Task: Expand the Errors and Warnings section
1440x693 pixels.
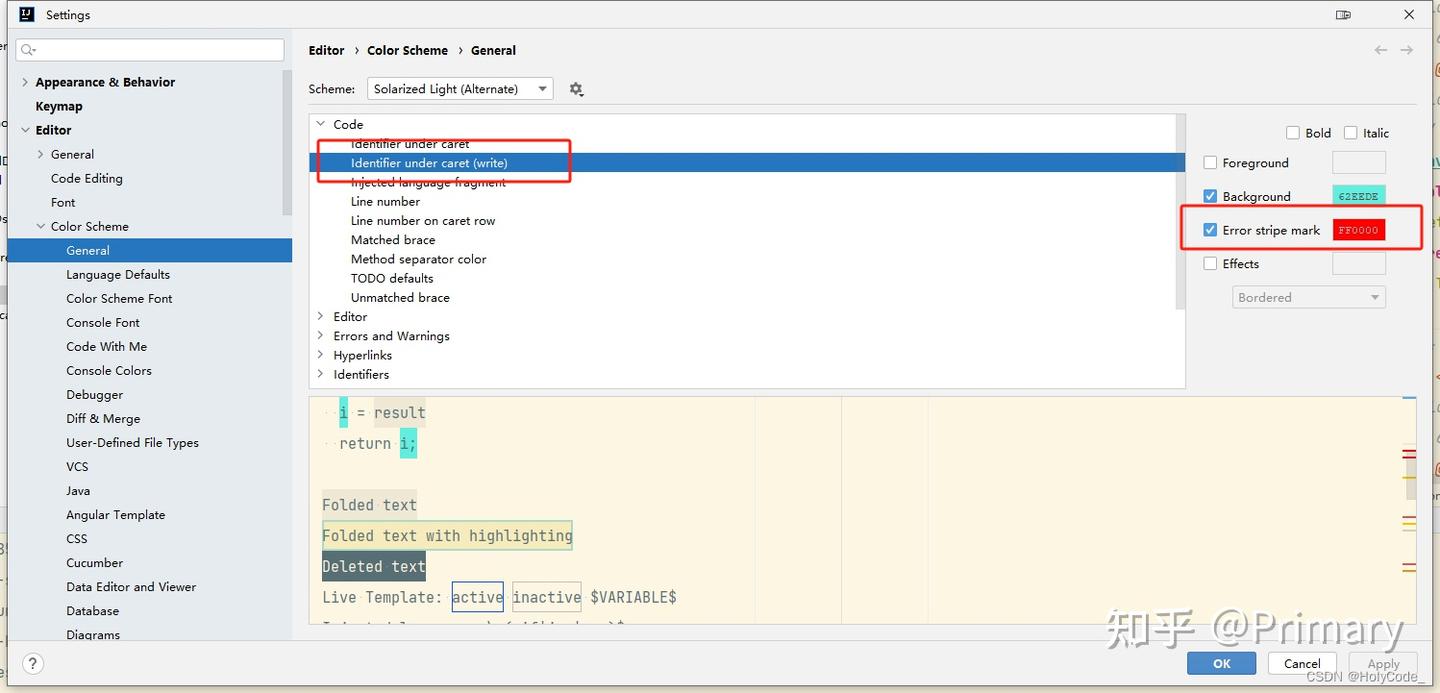Action: point(321,335)
